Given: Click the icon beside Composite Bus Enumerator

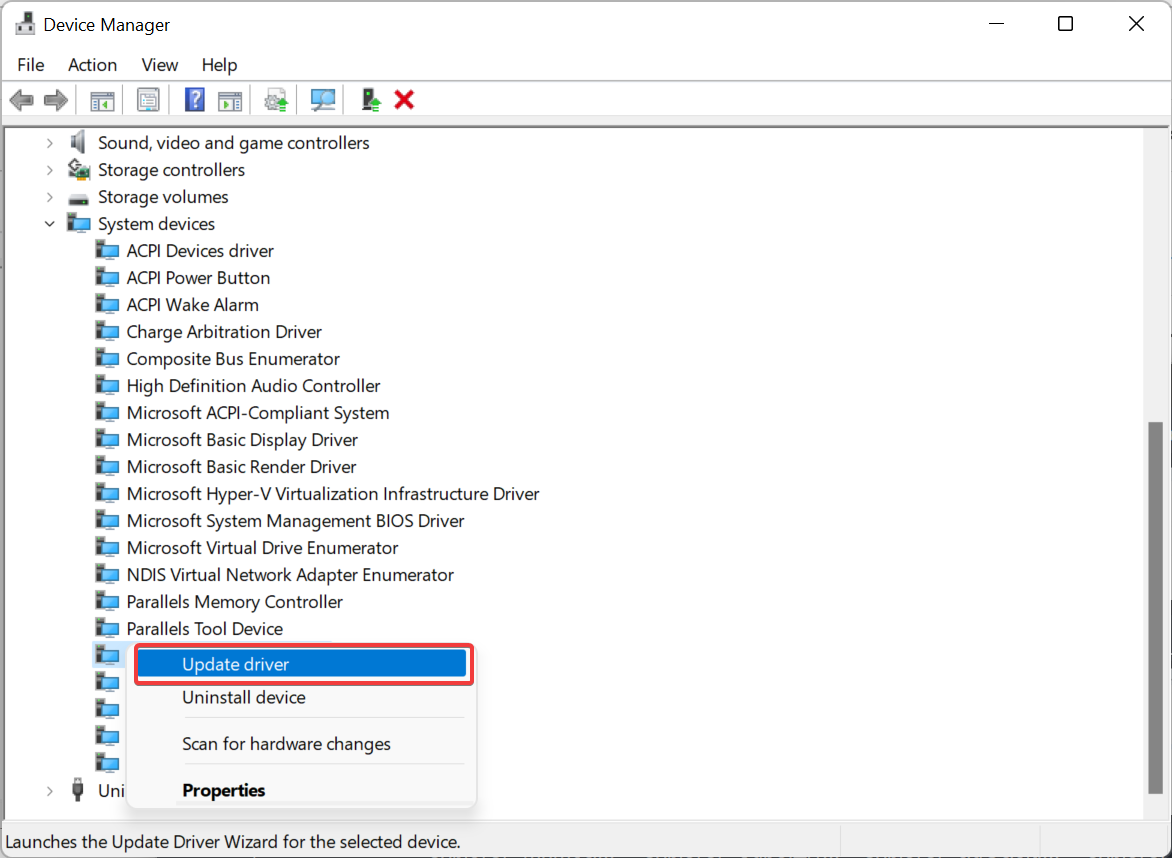Looking at the screenshot, I should pyautogui.click(x=108, y=358).
